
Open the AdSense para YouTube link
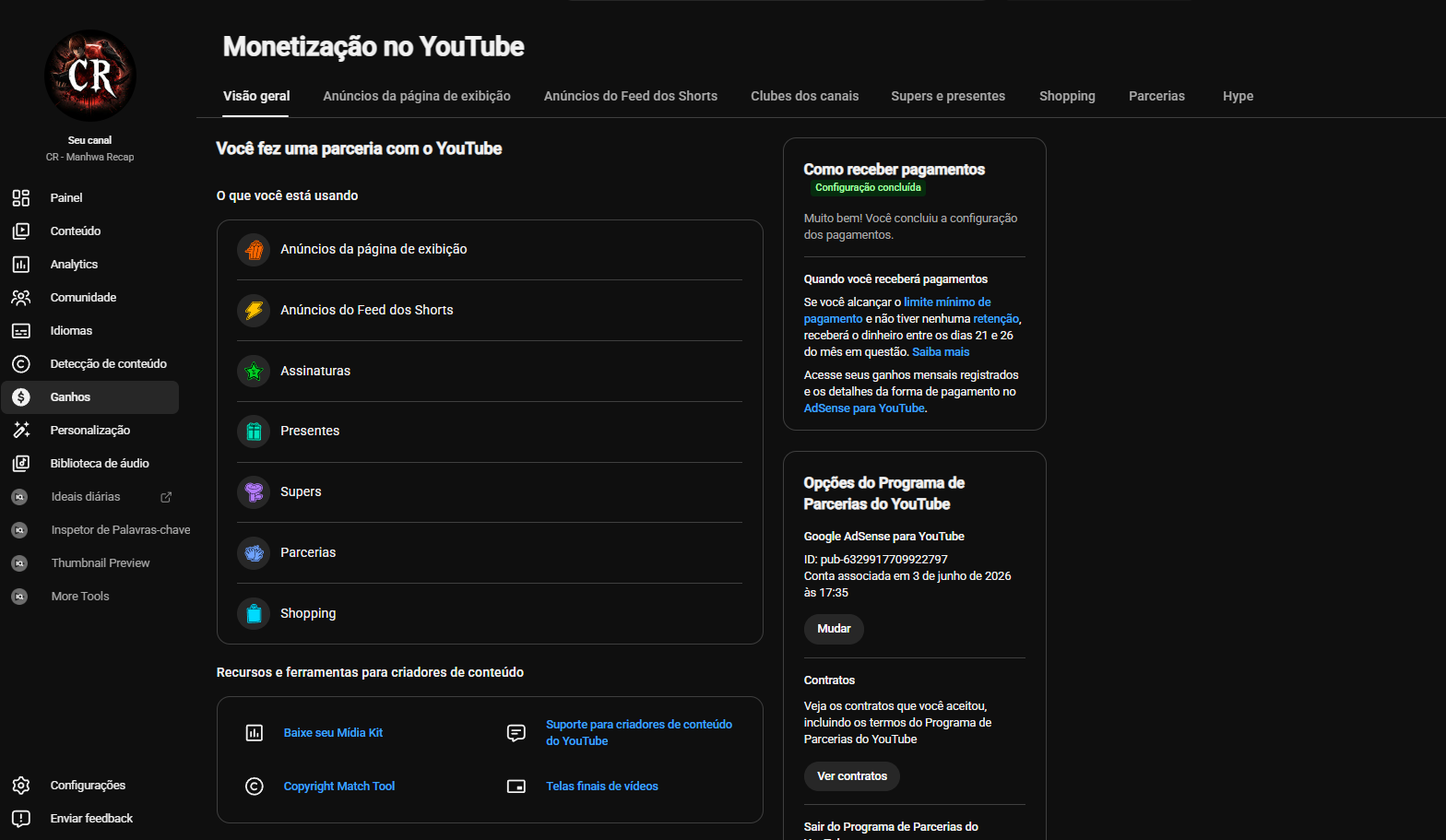pos(864,408)
